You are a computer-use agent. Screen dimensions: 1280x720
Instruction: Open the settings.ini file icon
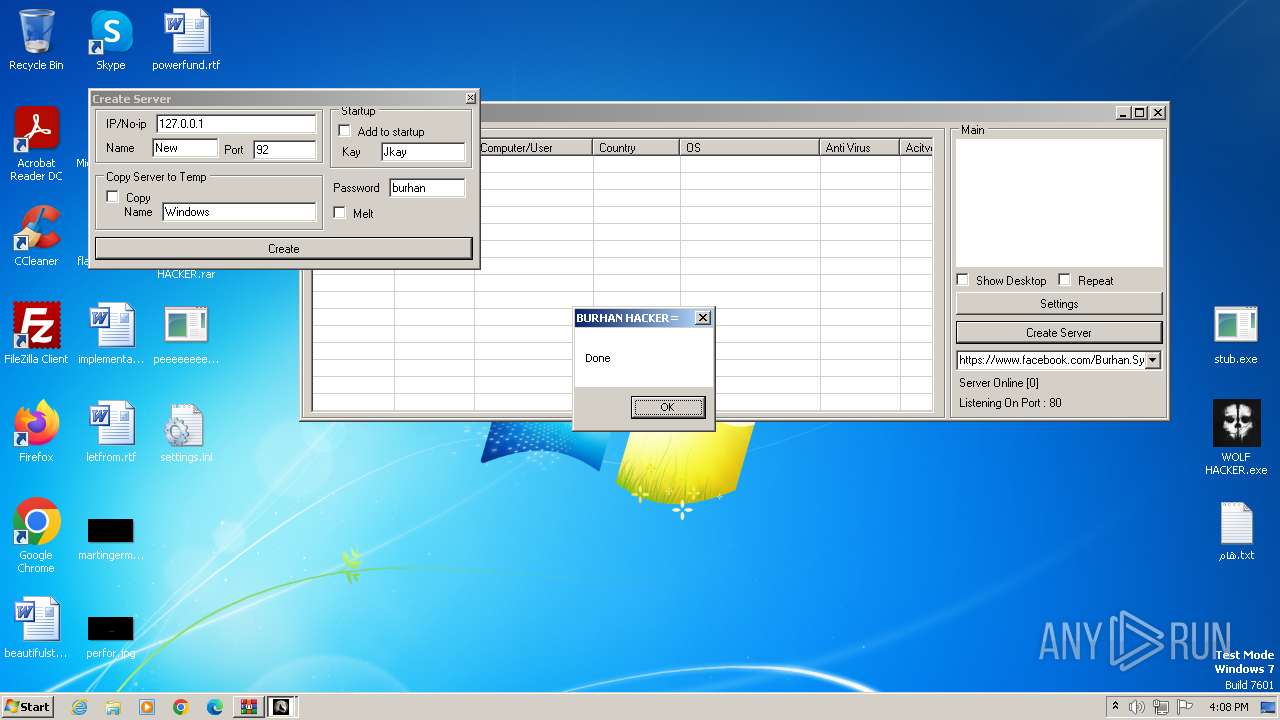186,432
